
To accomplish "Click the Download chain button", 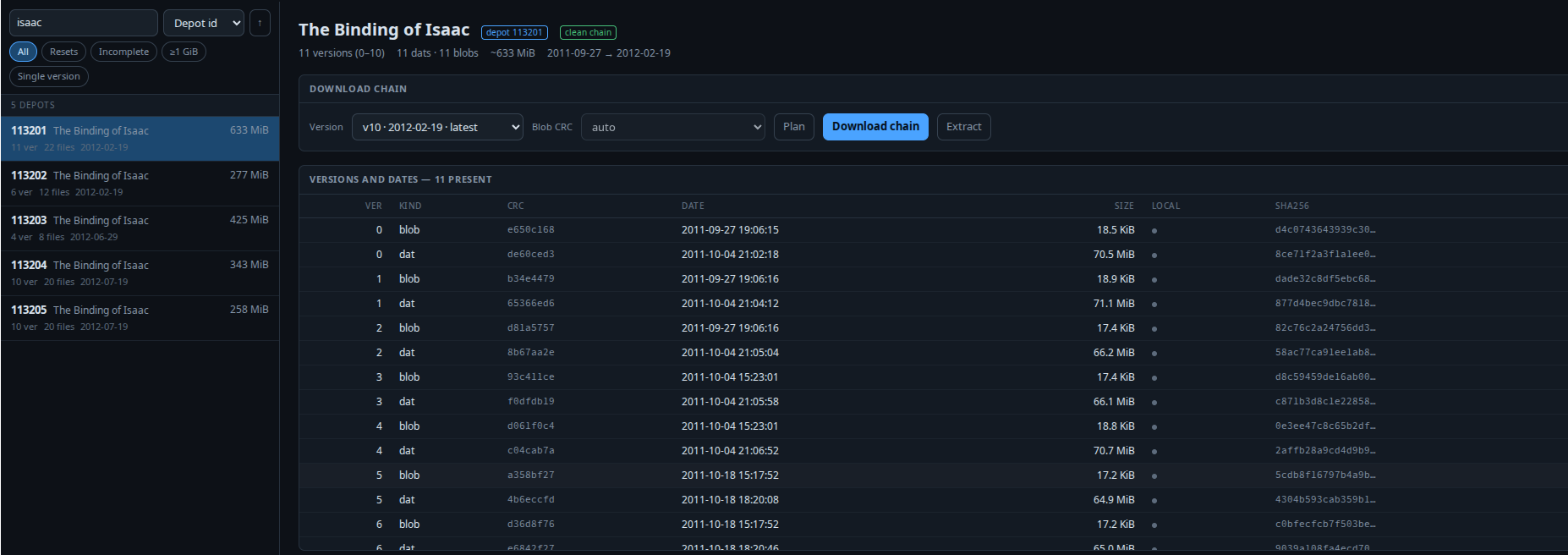I will 875,127.
